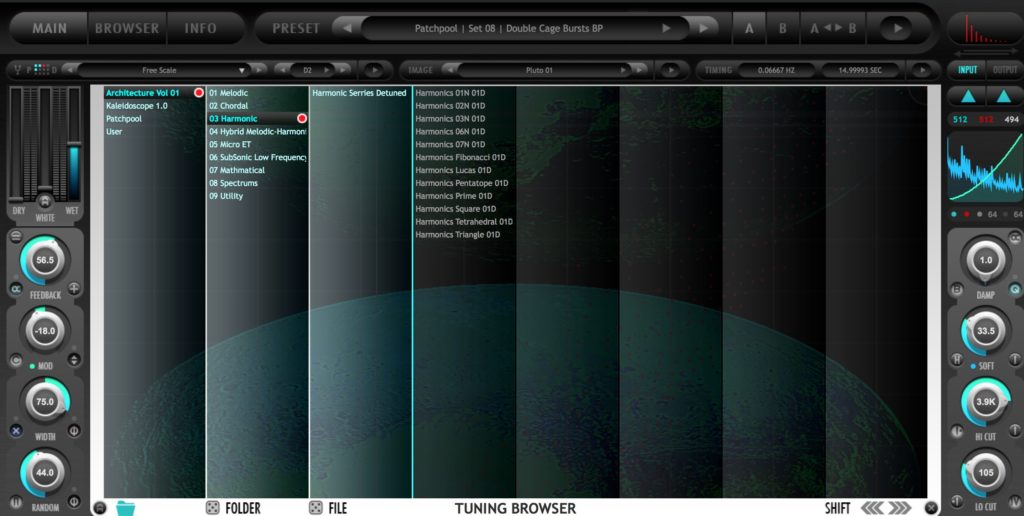Go to next preset with outer right arrow

point(703,28)
